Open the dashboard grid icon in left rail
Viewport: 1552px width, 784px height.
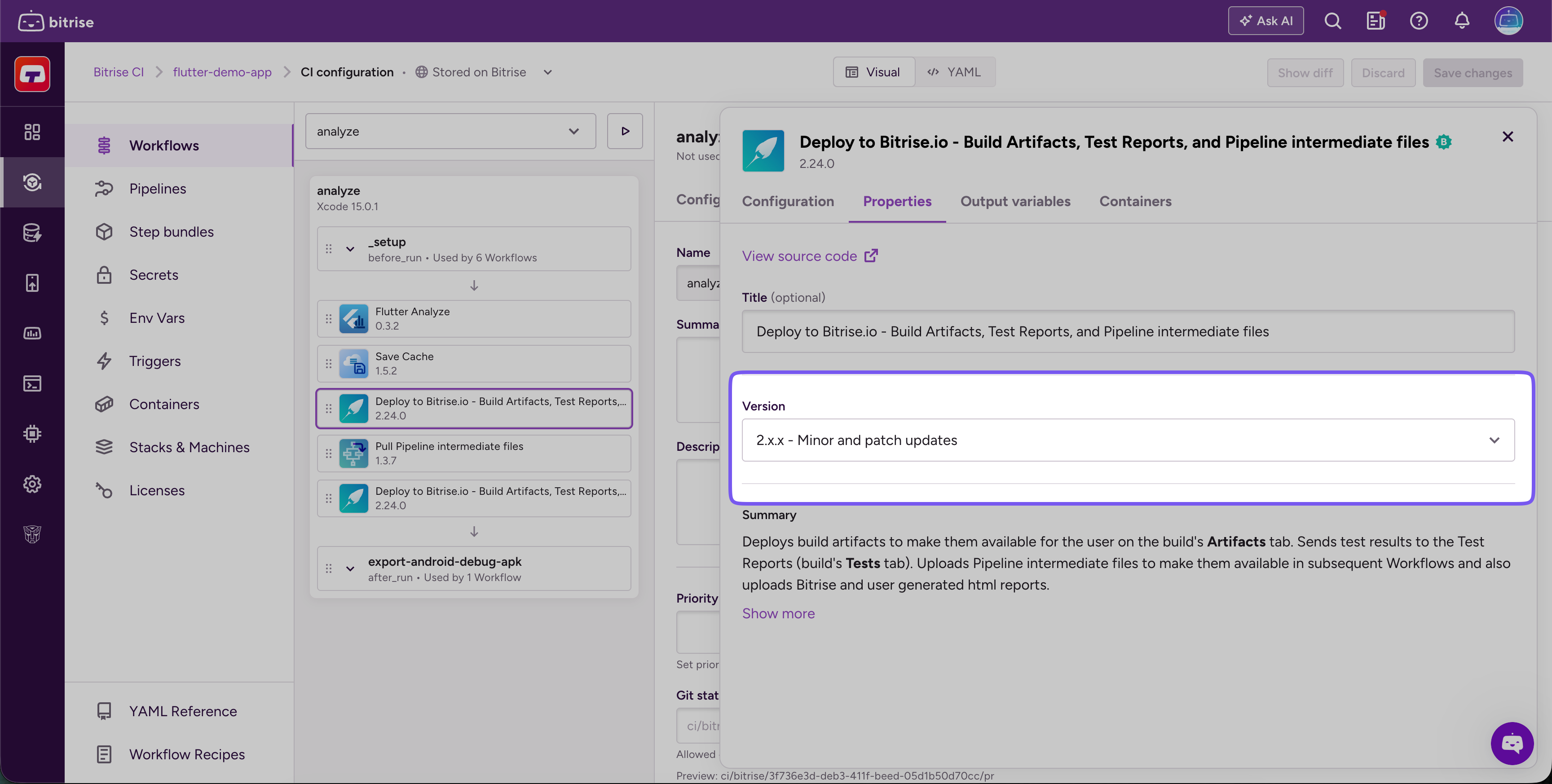32,132
